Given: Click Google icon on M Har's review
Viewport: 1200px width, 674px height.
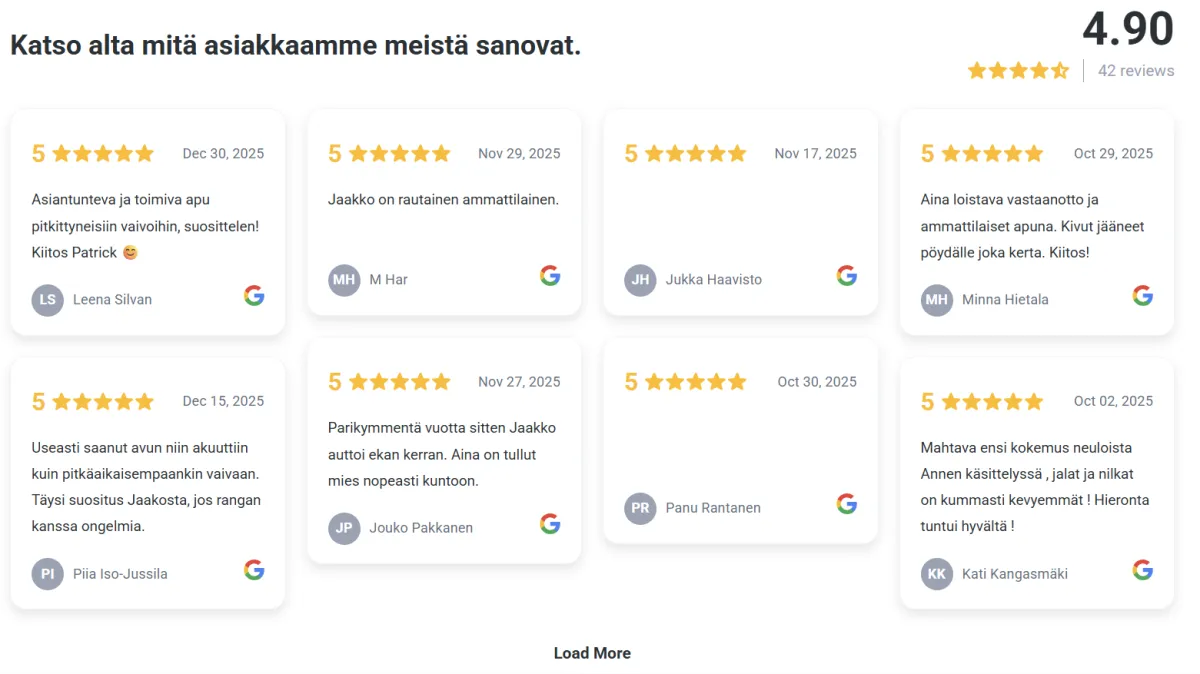Looking at the screenshot, I should 550,275.
